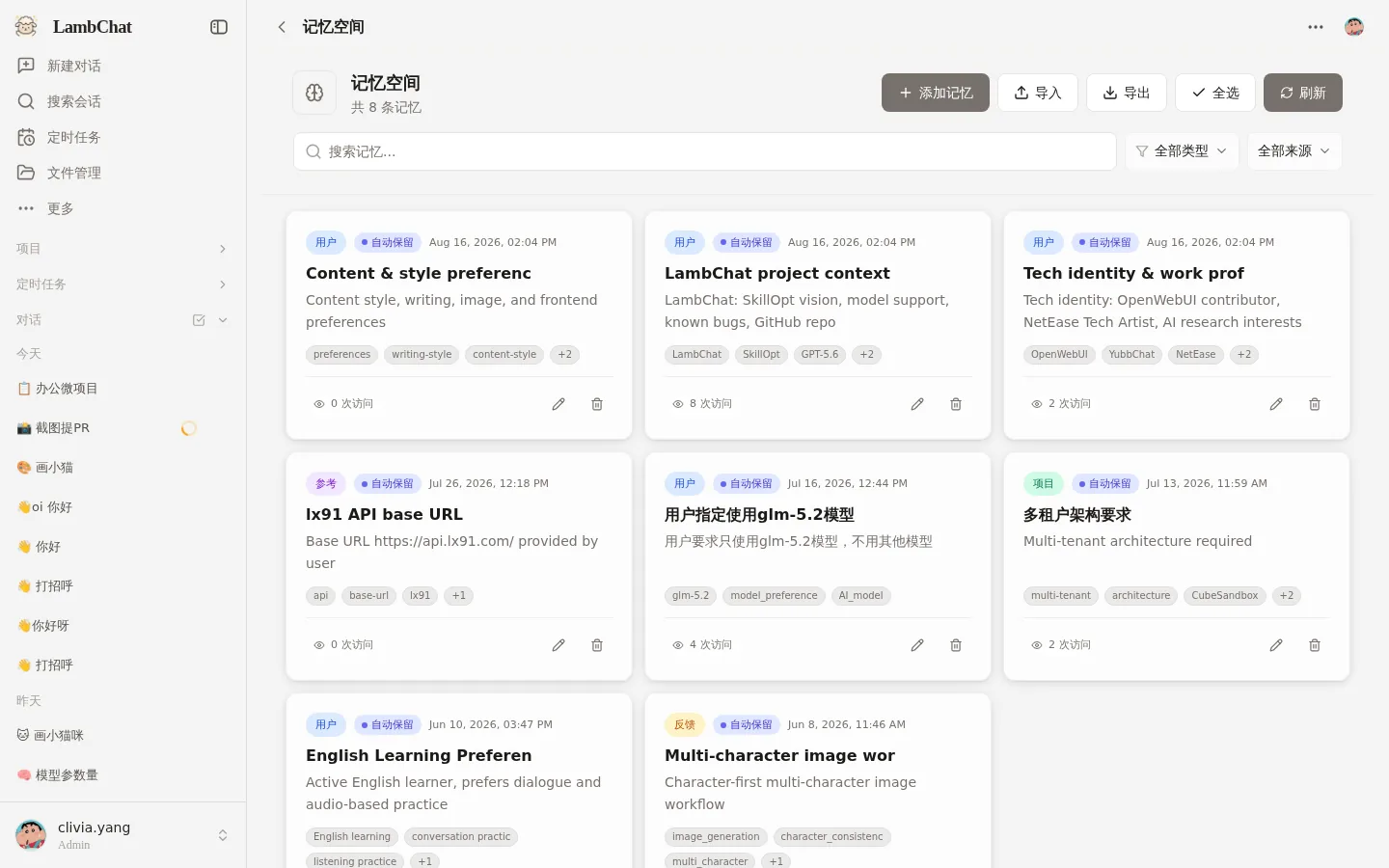Open the 你好呀 conversation
The height and width of the screenshot is (868, 1389).
pos(123,626)
